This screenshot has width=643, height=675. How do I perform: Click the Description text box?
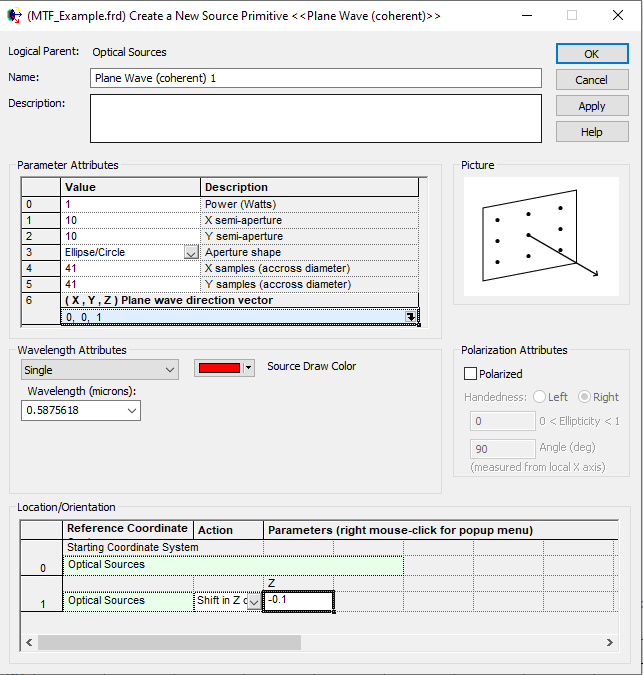pyautogui.click(x=315, y=119)
